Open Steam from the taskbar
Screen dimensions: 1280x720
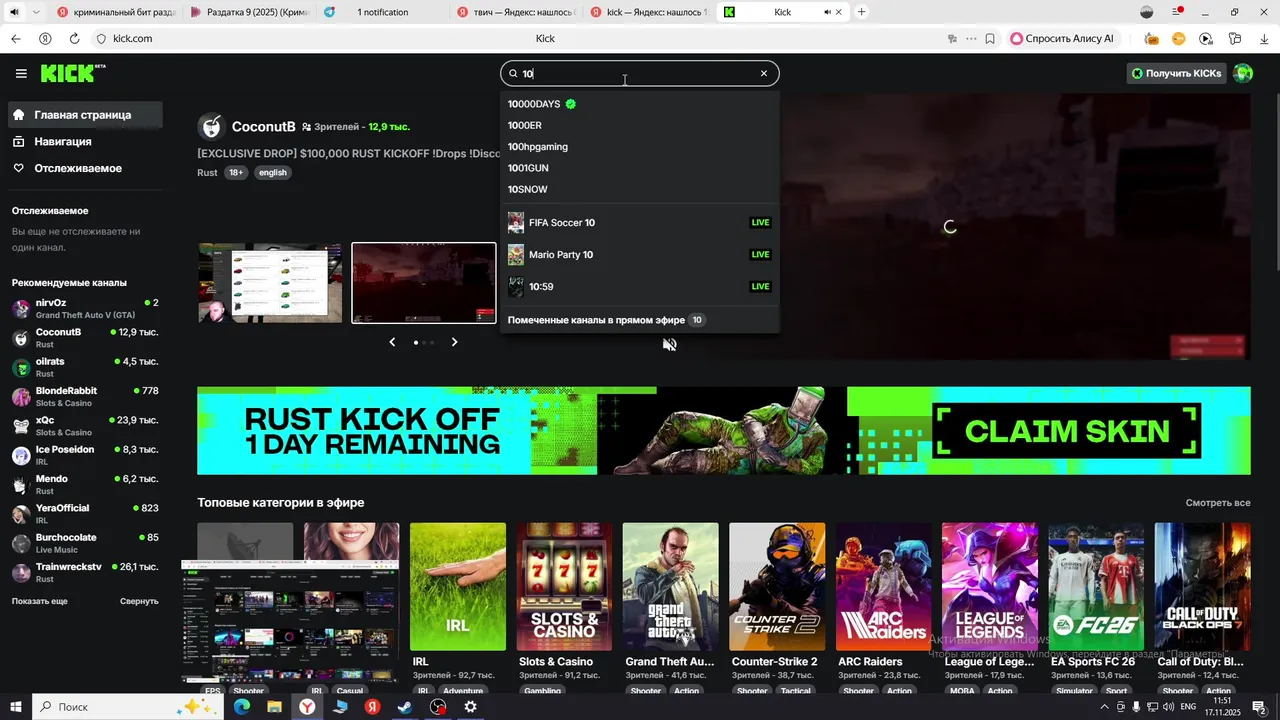405,707
